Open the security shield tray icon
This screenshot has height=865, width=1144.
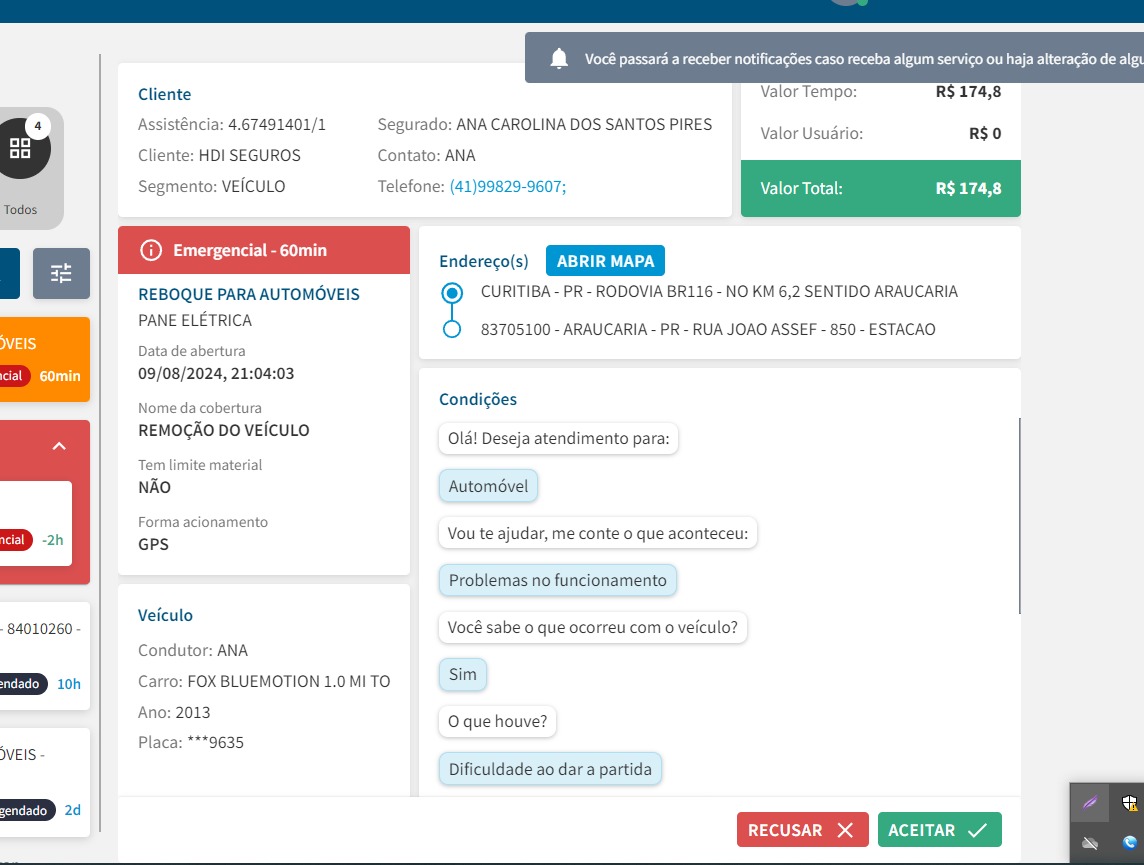coord(1129,803)
